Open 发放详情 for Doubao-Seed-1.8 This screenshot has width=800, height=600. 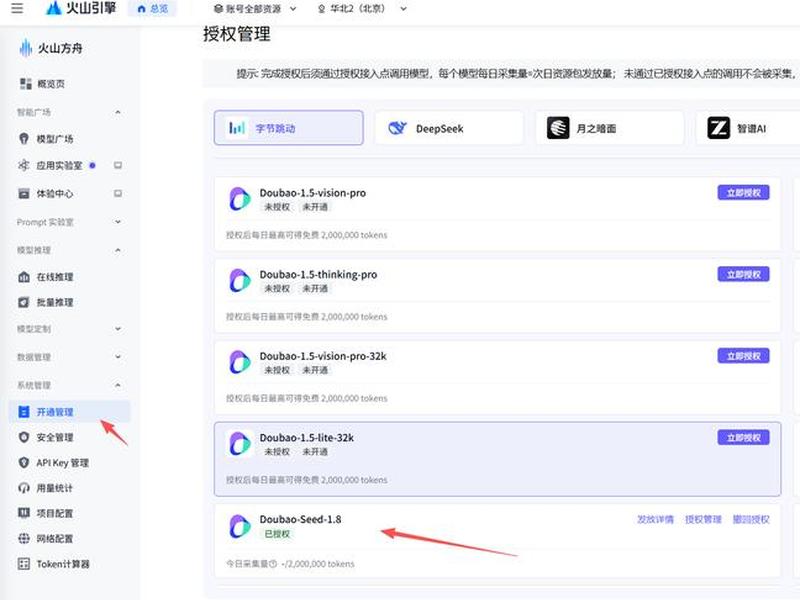[656, 519]
